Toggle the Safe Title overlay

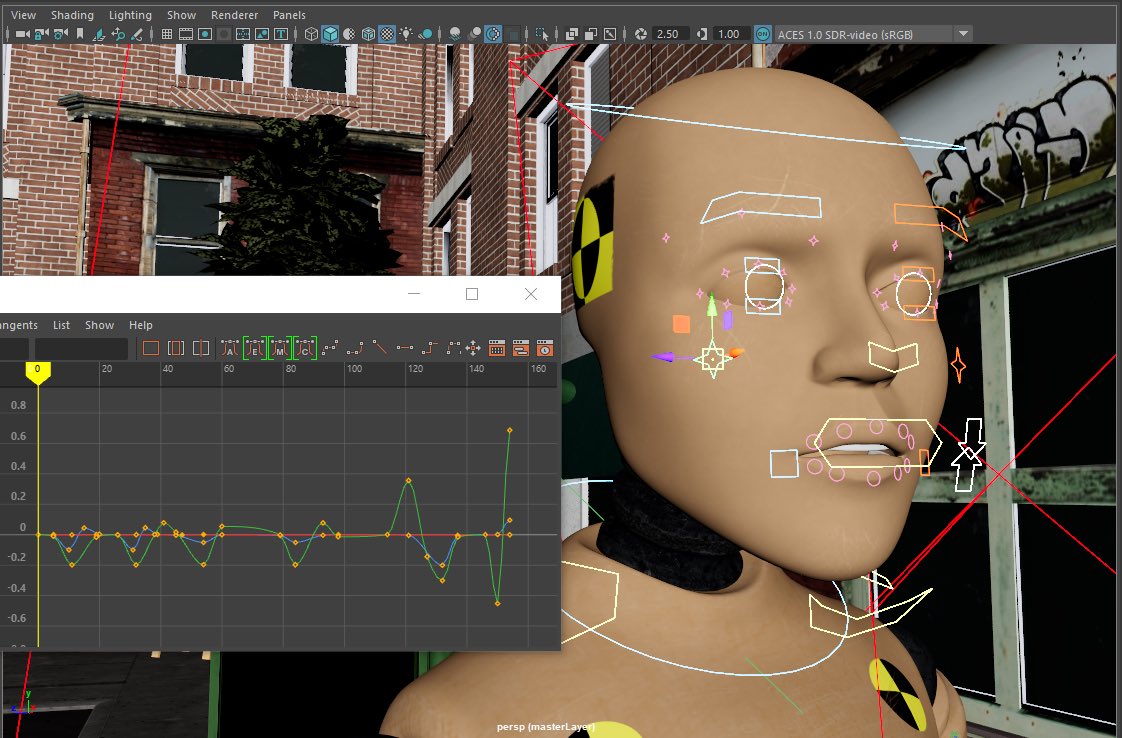pos(281,34)
